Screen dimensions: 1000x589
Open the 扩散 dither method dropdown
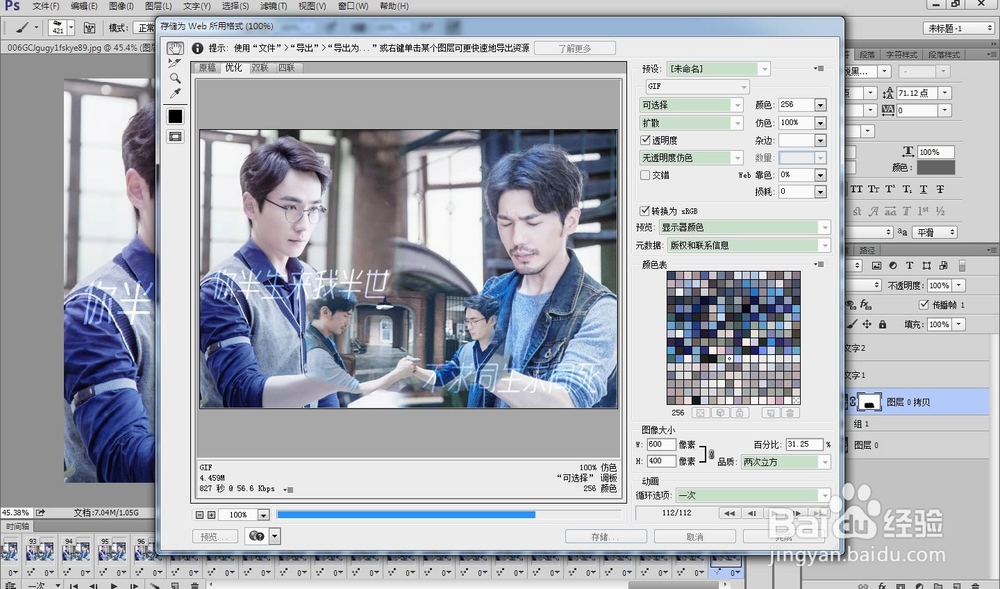click(691, 122)
